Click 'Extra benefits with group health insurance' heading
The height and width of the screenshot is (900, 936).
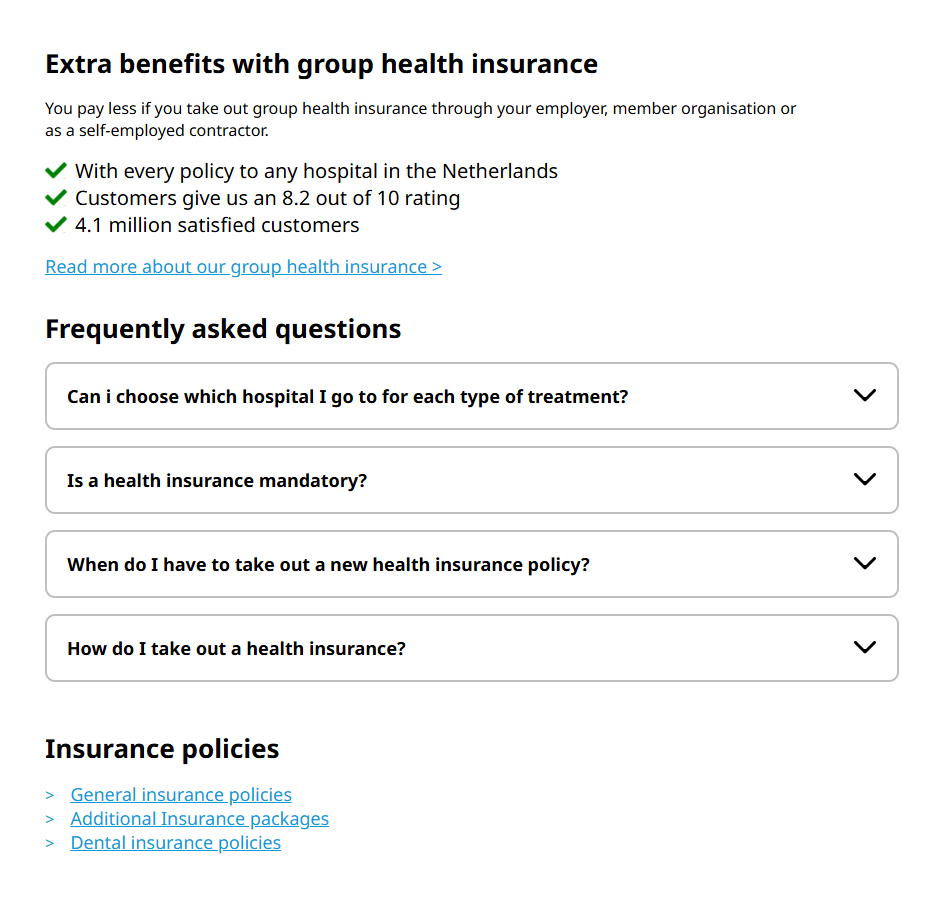322,64
